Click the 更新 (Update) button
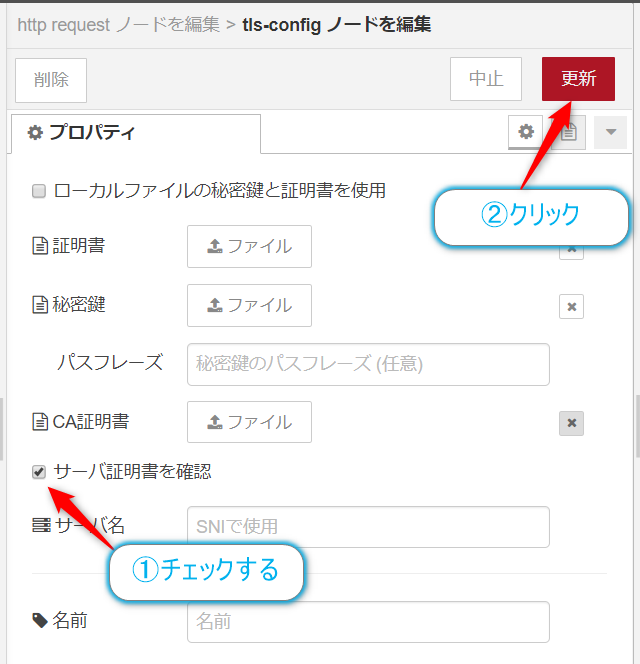The width and height of the screenshot is (640, 664). coord(578,79)
